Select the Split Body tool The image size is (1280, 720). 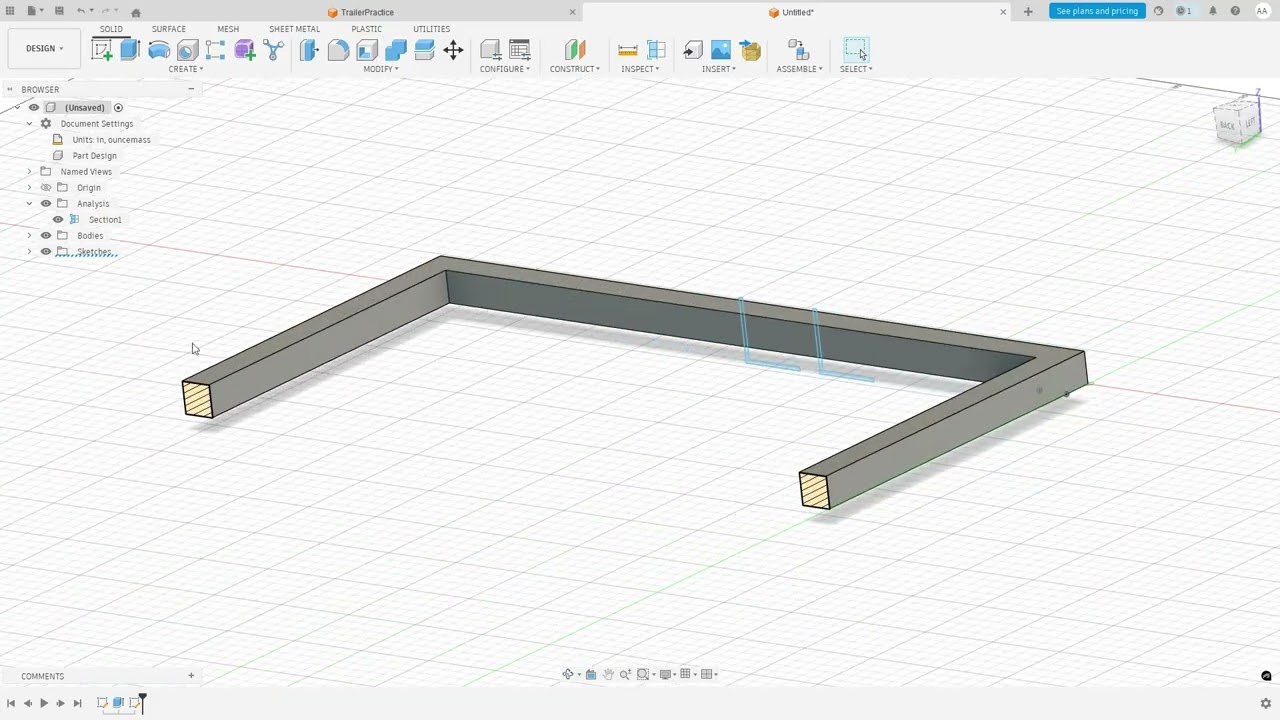[x=424, y=50]
